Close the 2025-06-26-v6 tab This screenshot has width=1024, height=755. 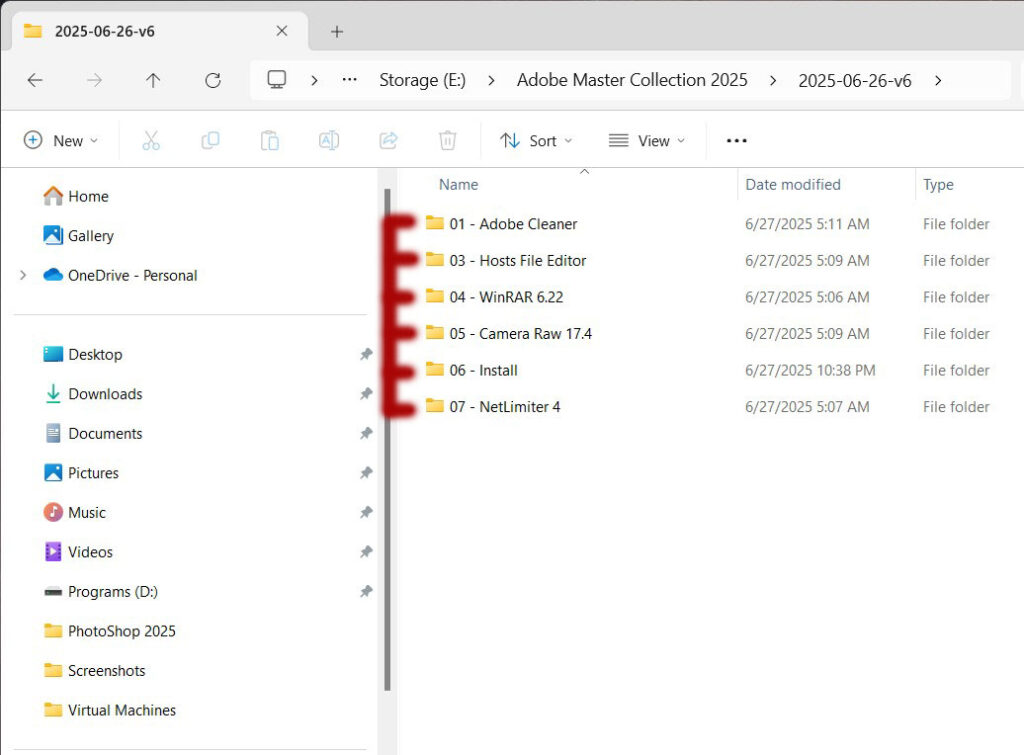pos(282,31)
